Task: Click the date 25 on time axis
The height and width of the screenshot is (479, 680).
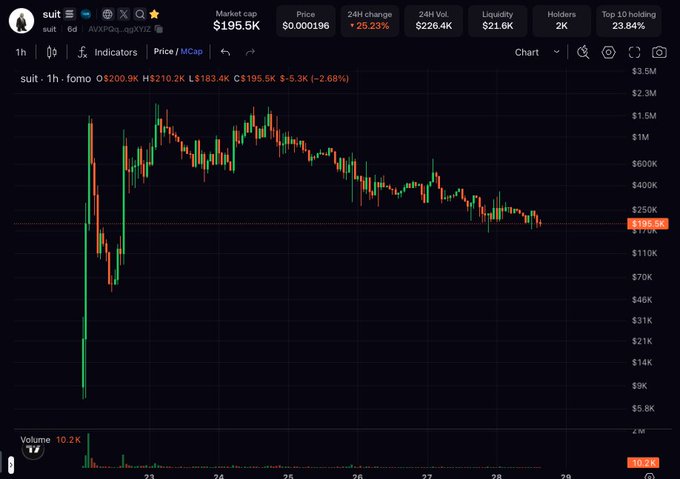Action: tap(288, 476)
